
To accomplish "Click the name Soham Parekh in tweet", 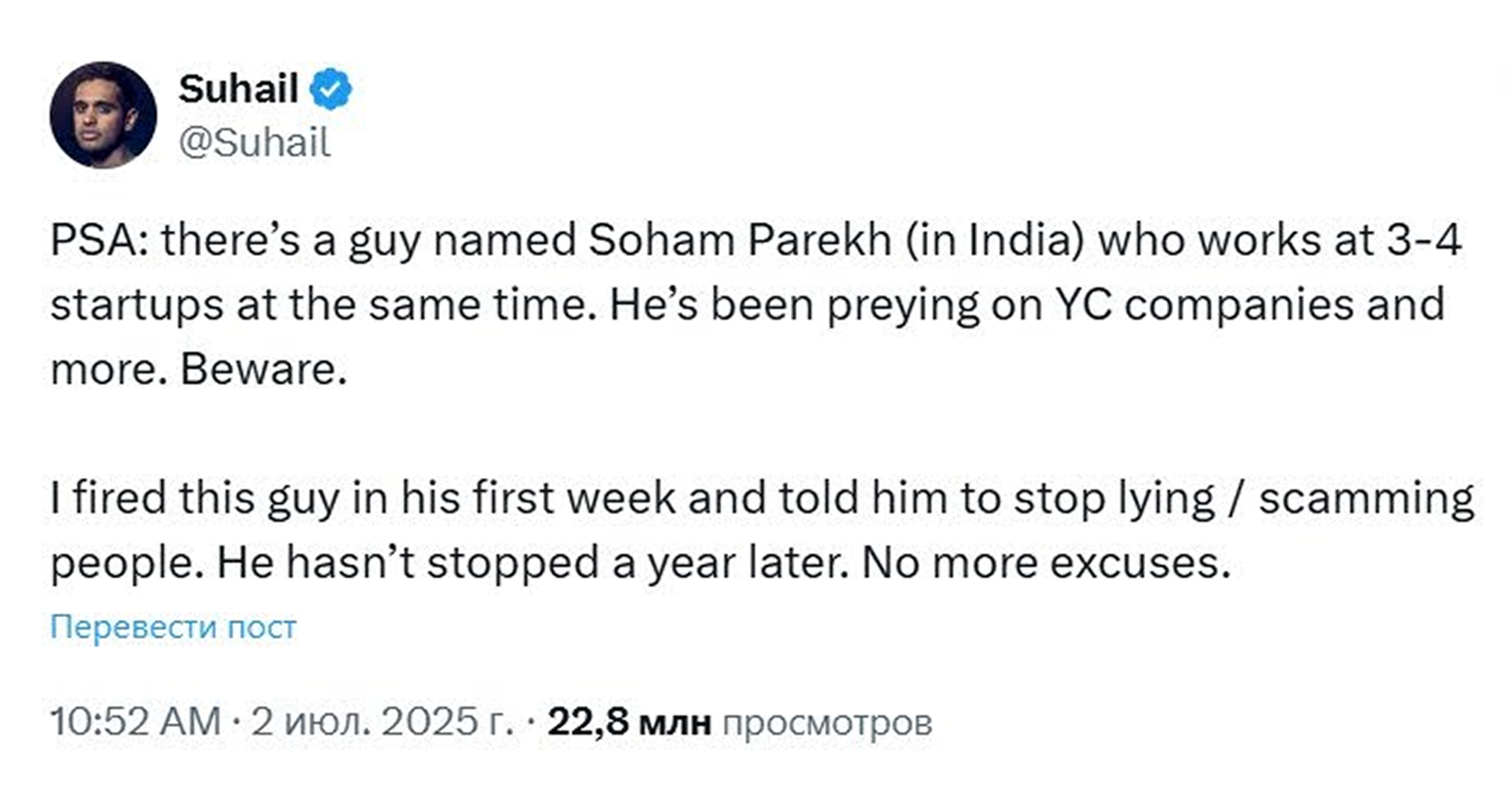I will click(739, 241).
